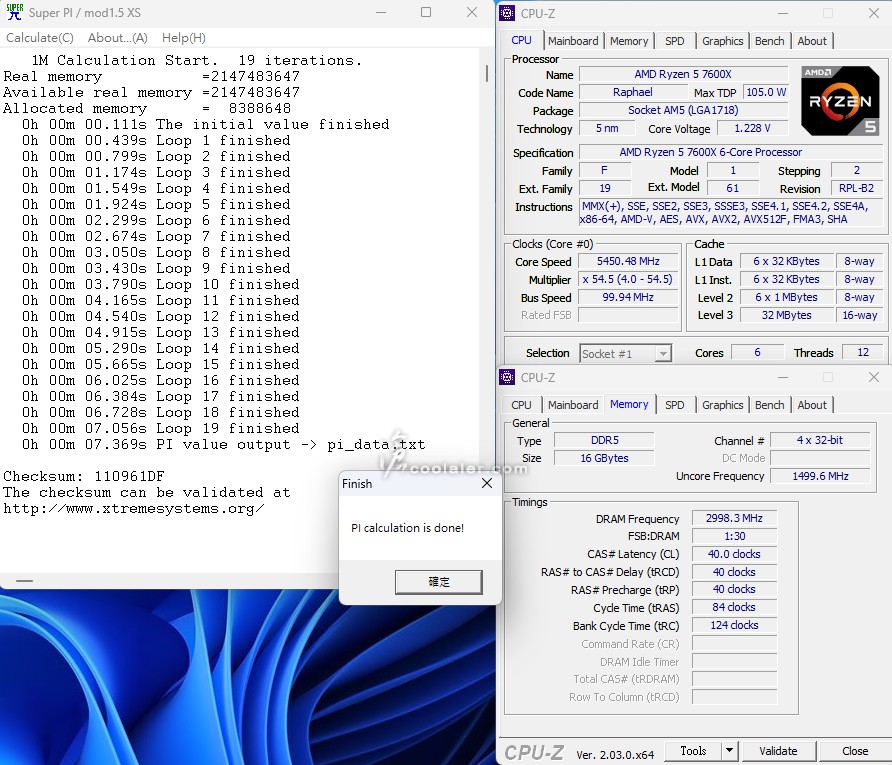
Task: Click the Max TDP value 105.0 W
Action: coord(766,92)
